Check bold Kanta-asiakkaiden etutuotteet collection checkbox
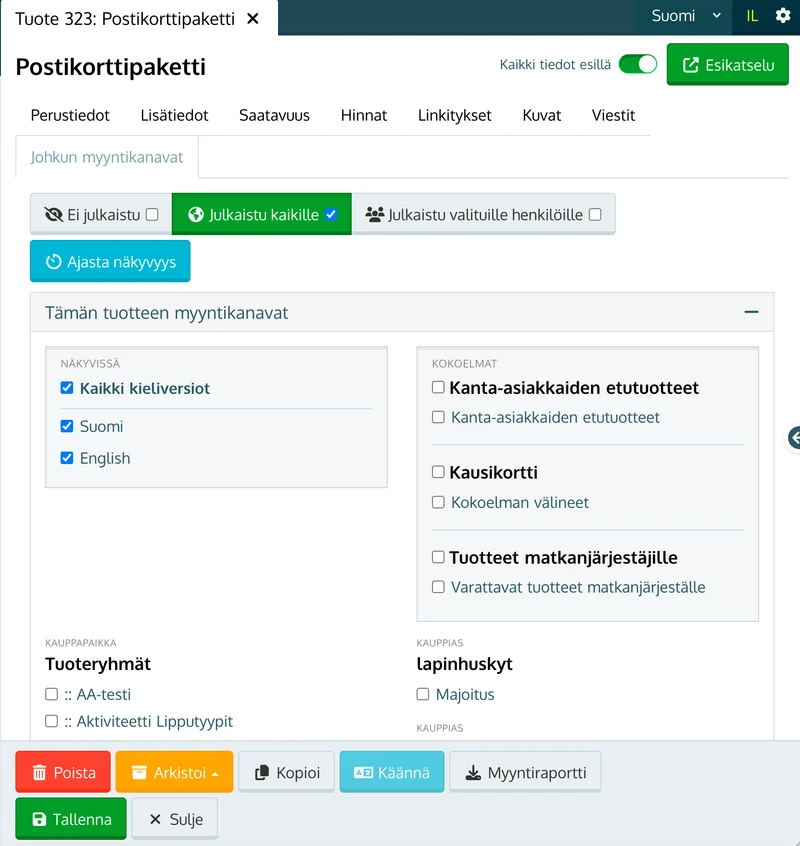 [438, 387]
